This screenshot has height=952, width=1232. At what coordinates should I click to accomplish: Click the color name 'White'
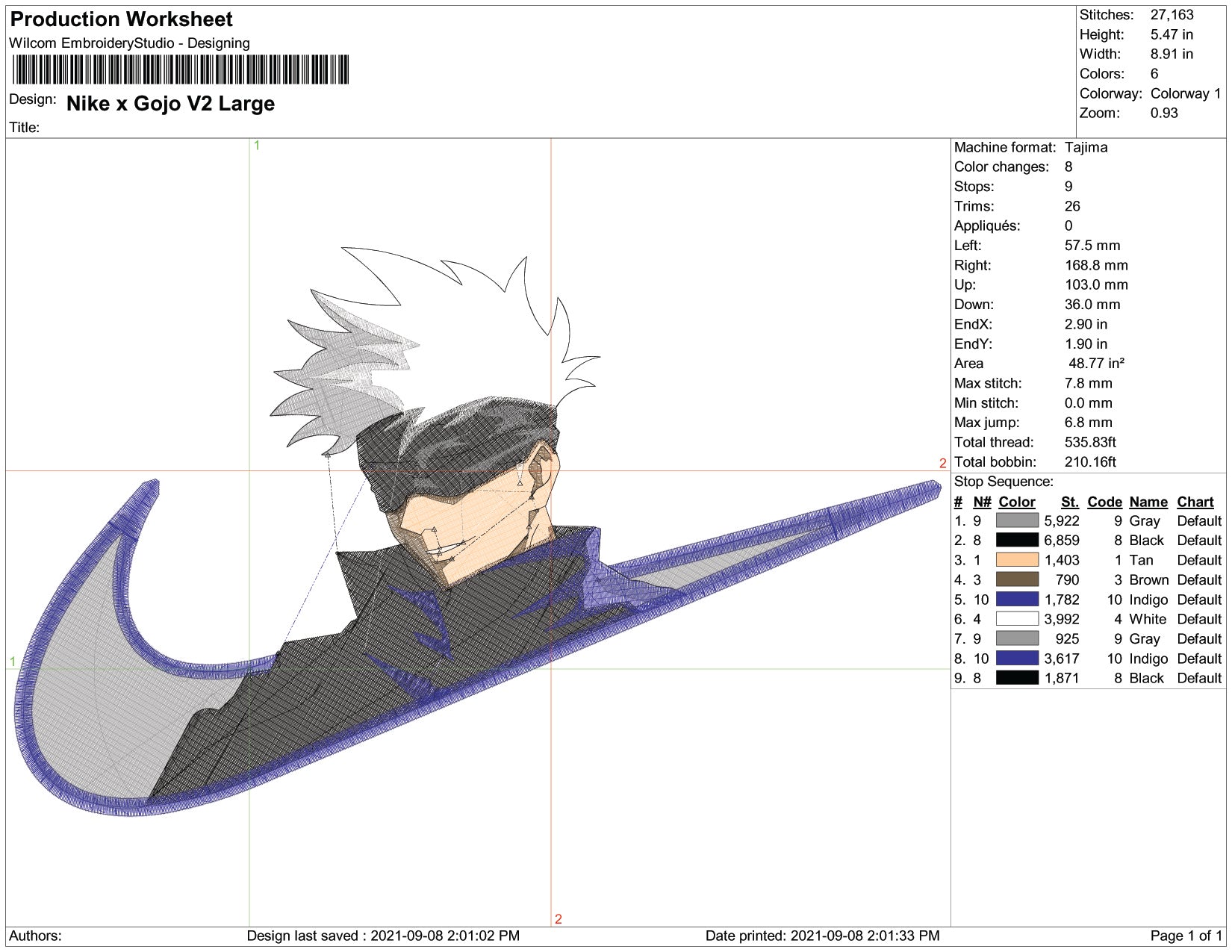tap(1148, 619)
